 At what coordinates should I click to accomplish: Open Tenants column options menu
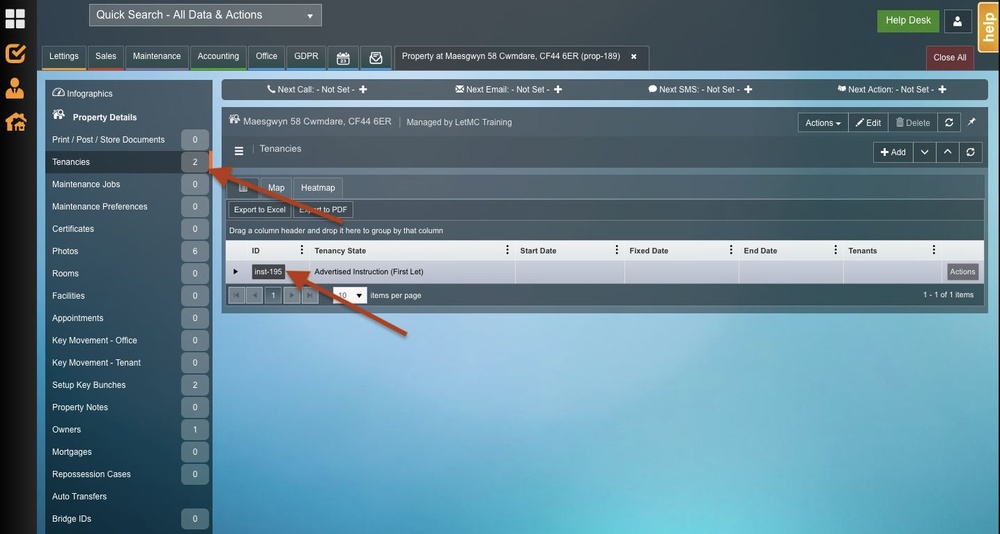(x=934, y=250)
